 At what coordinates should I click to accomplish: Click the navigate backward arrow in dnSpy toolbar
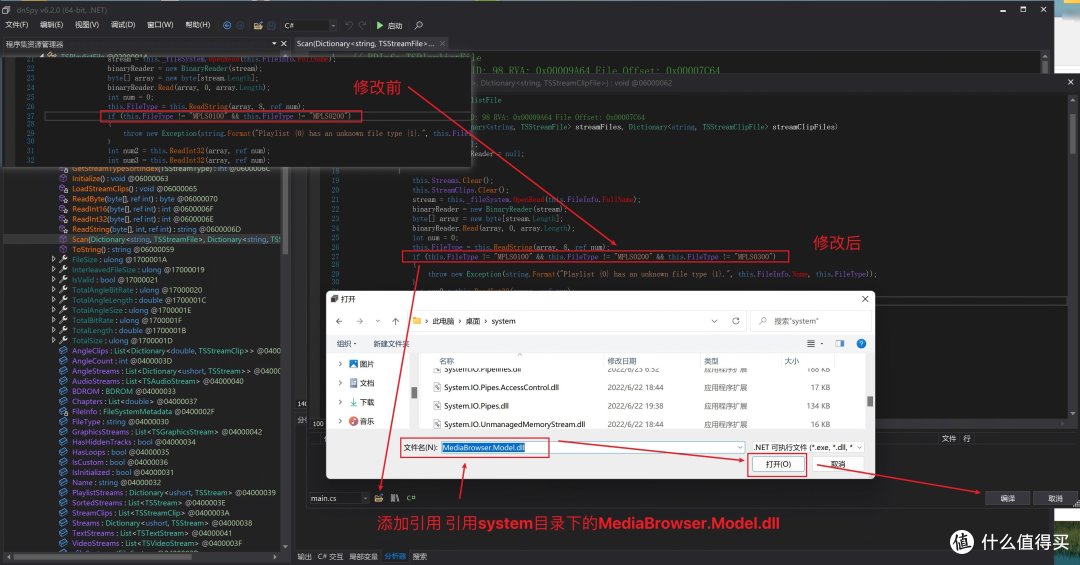point(227,25)
